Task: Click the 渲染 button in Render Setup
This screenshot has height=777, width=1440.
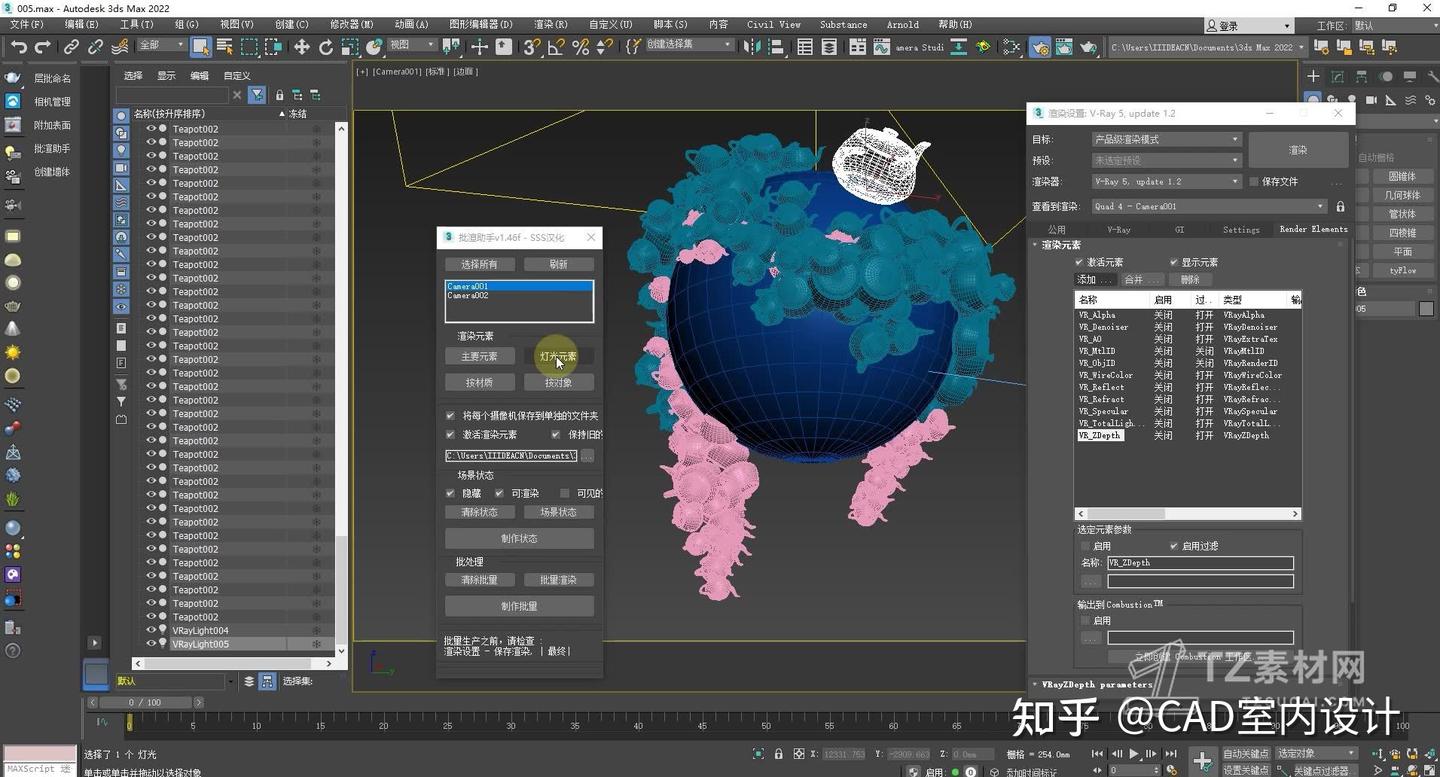Action: 1298,150
